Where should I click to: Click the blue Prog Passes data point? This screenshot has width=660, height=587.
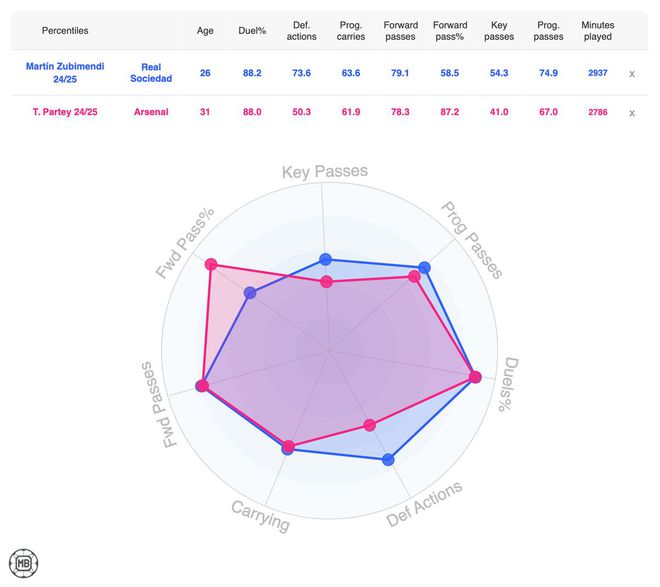coord(424,268)
